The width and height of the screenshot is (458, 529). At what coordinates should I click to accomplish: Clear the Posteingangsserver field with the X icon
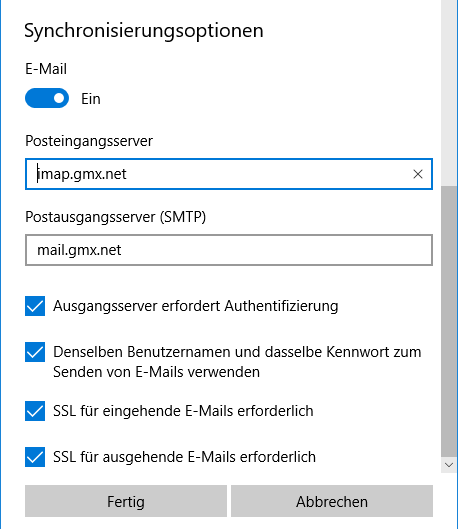click(x=418, y=174)
